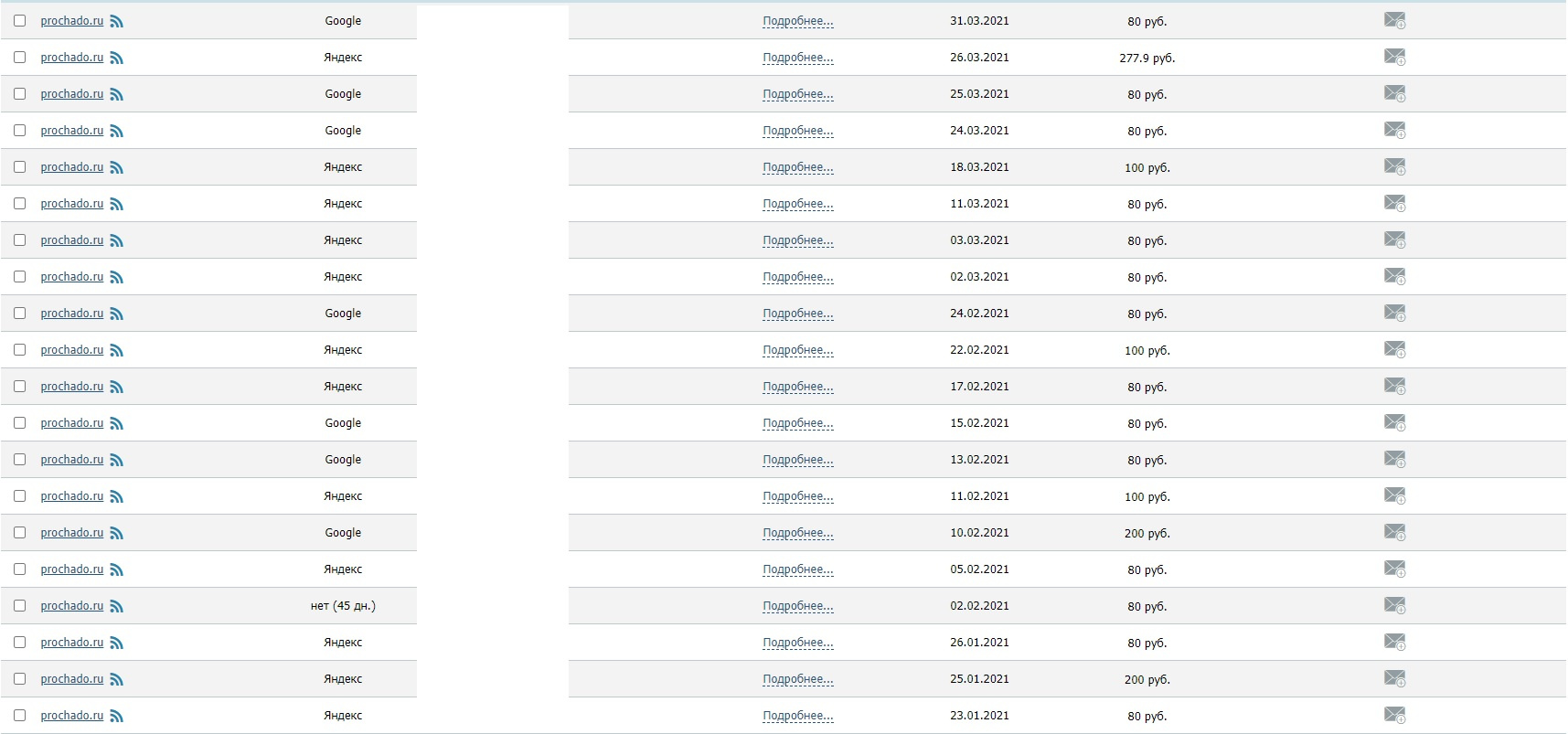This screenshot has height=734, width=1568.
Task: Click the RSS icon in 11.03.2021 row
Action: 116,204
